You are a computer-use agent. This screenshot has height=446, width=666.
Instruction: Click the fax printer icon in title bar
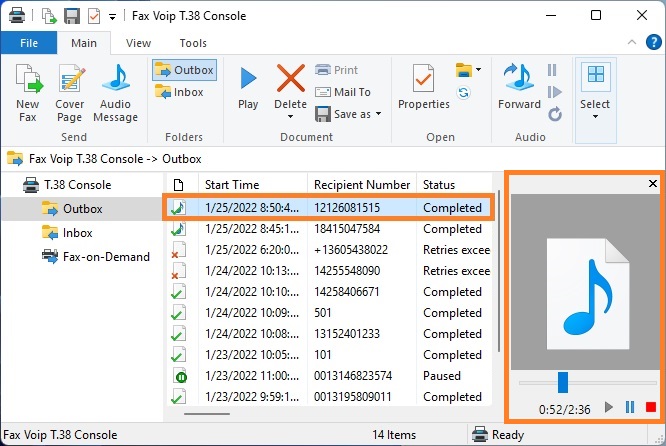click(x=17, y=16)
